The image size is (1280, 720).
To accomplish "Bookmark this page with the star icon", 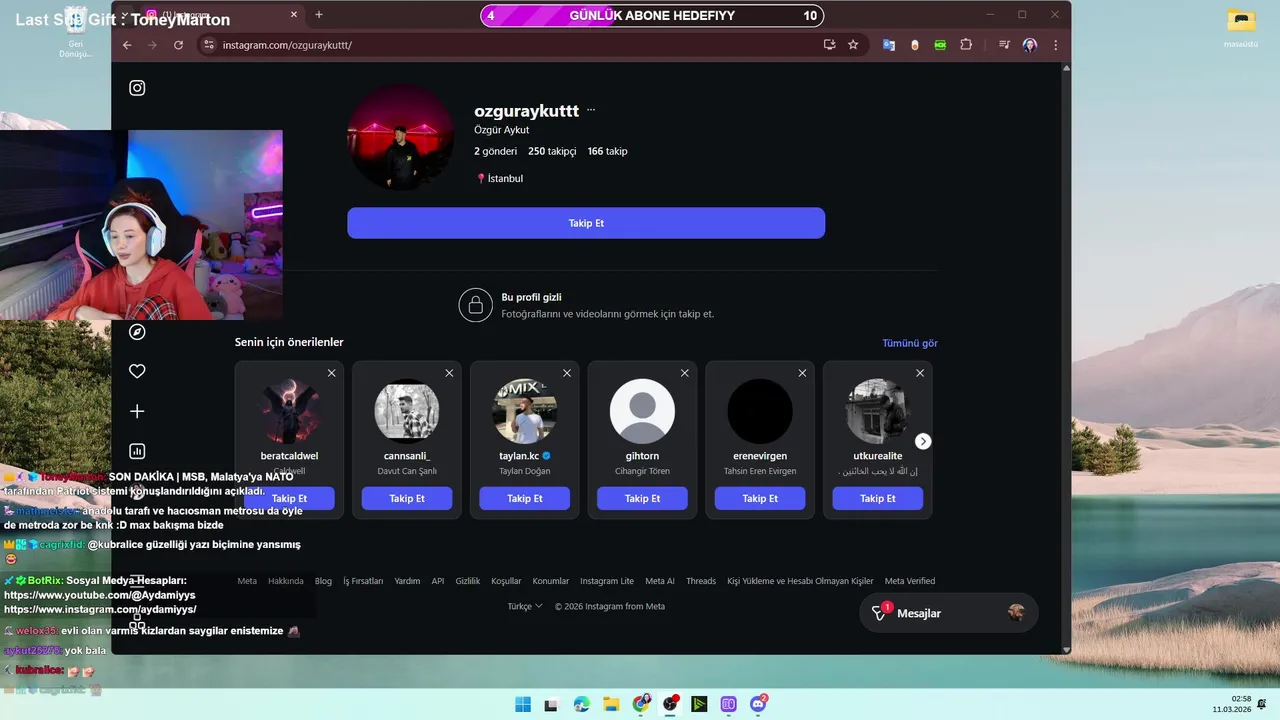I will pos(853,45).
